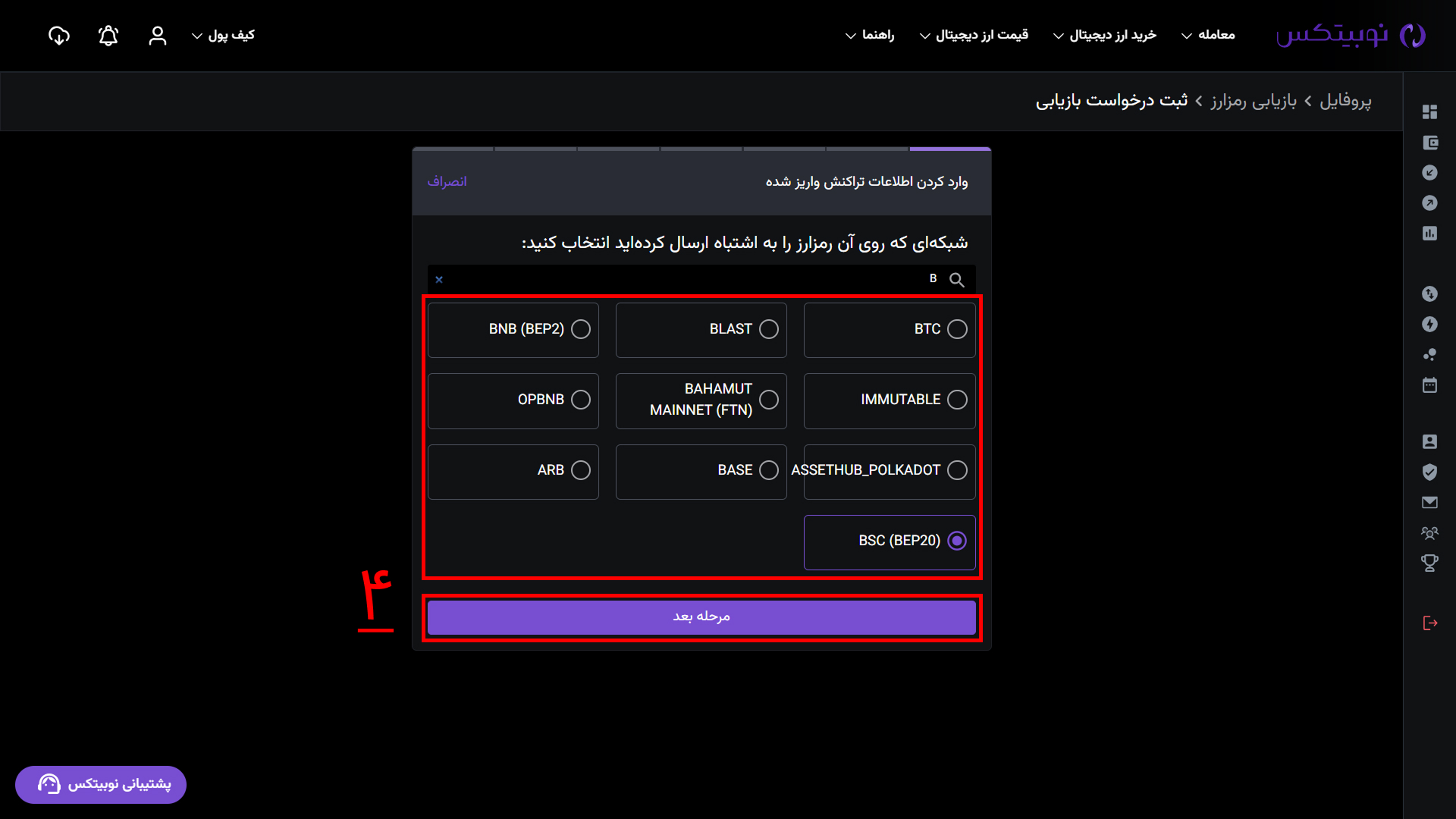Select the BTC network radio button
The image size is (1456, 819).
(957, 329)
